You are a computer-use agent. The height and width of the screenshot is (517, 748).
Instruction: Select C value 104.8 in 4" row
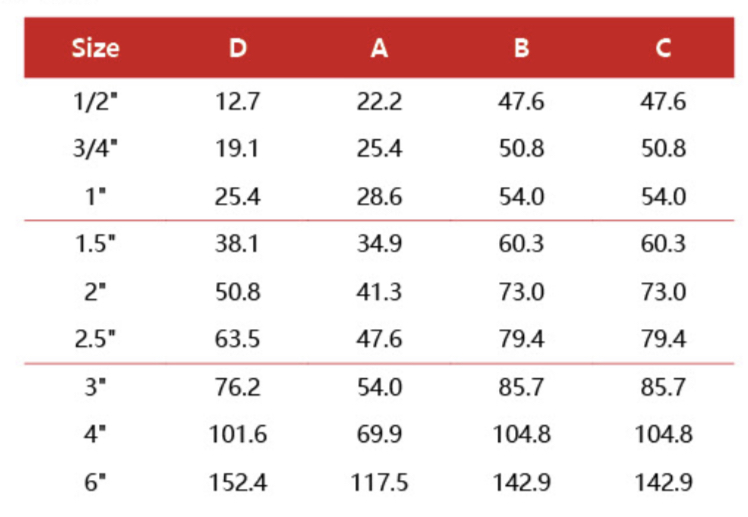point(663,435)
